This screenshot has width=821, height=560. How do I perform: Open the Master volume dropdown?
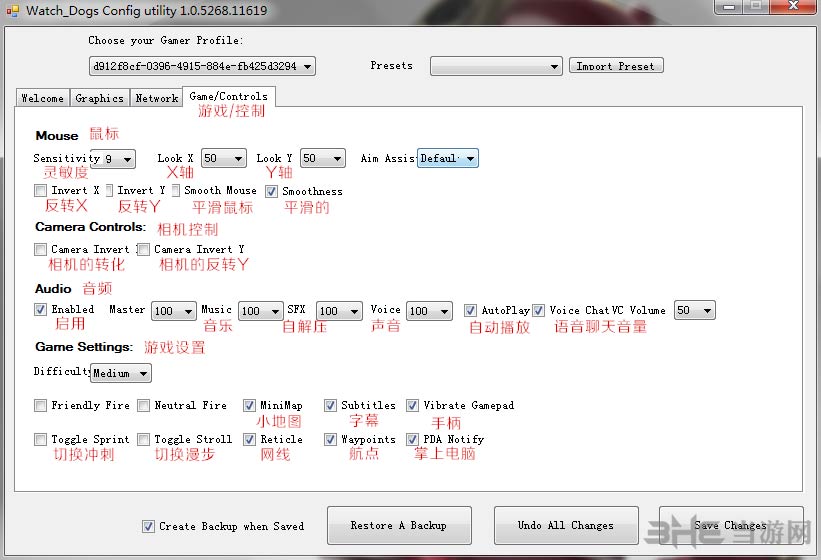[x=174, y=311]
